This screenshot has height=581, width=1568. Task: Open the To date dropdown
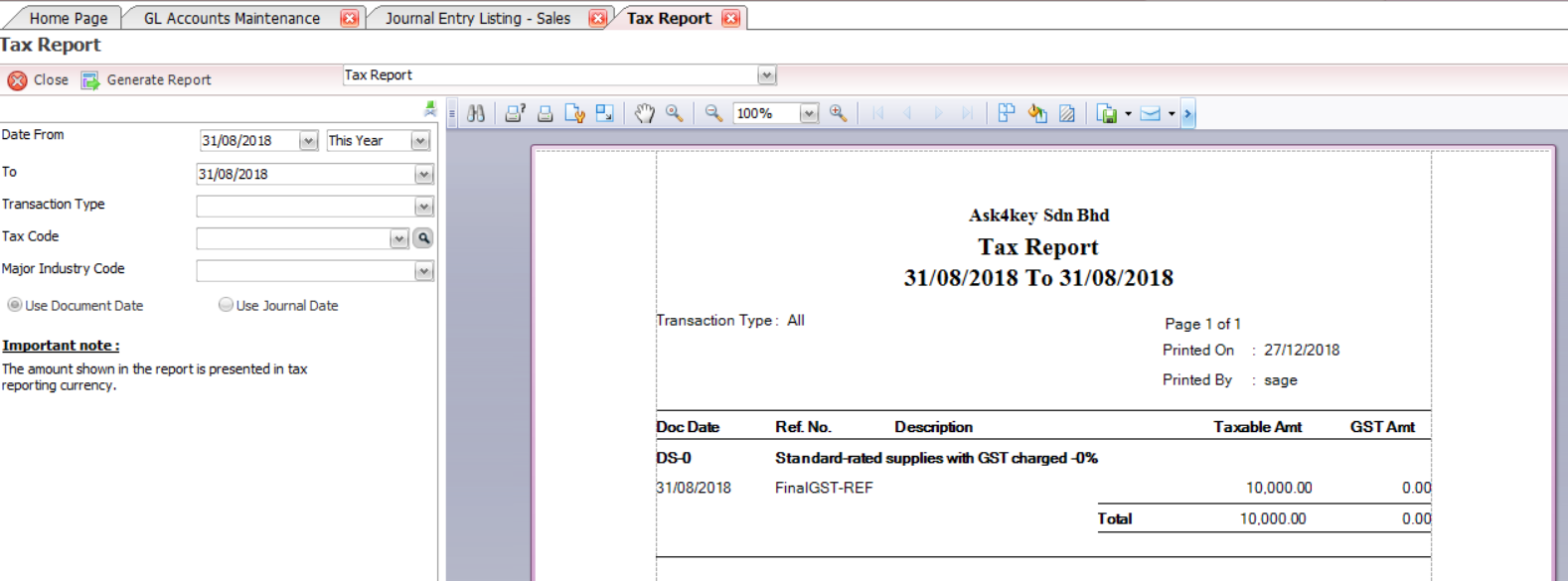pyautogui.click(x=424, y=174)
